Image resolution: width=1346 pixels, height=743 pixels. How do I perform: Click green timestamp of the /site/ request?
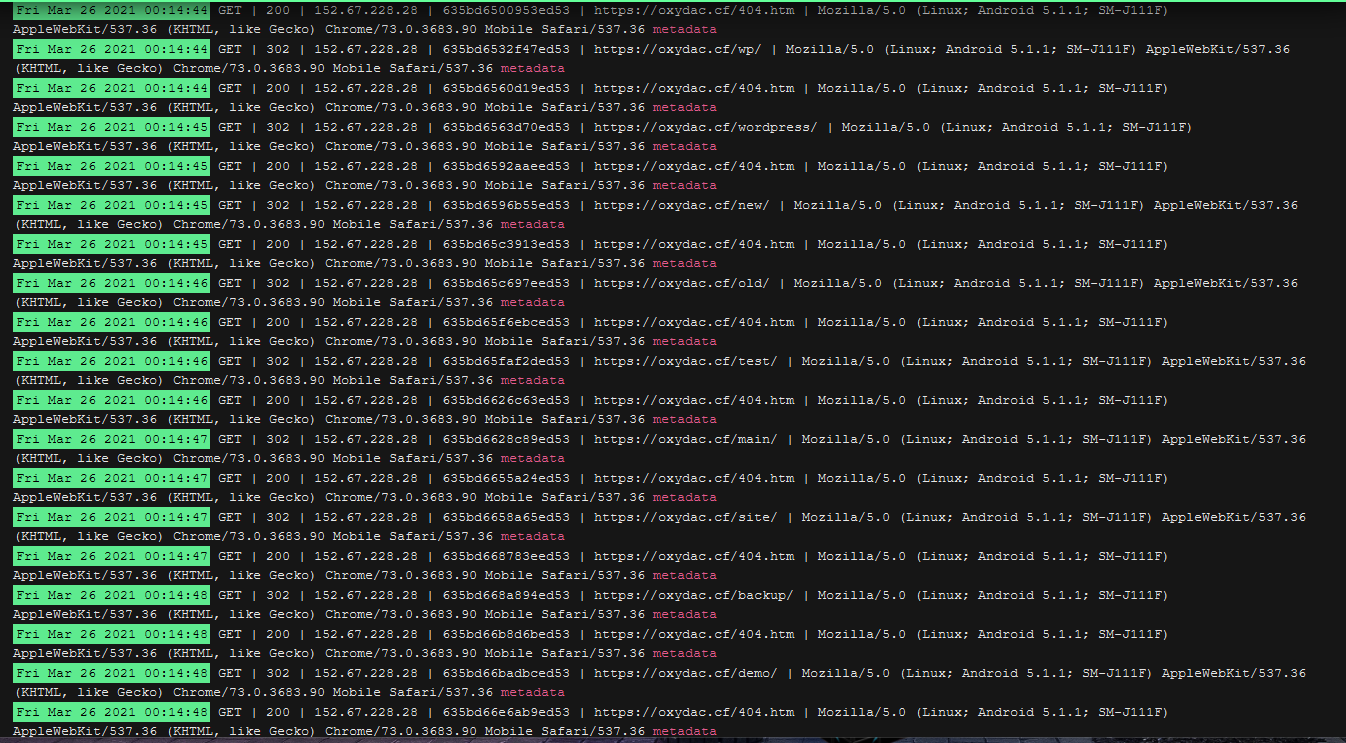pyautogui.click(x=112, y=517)
